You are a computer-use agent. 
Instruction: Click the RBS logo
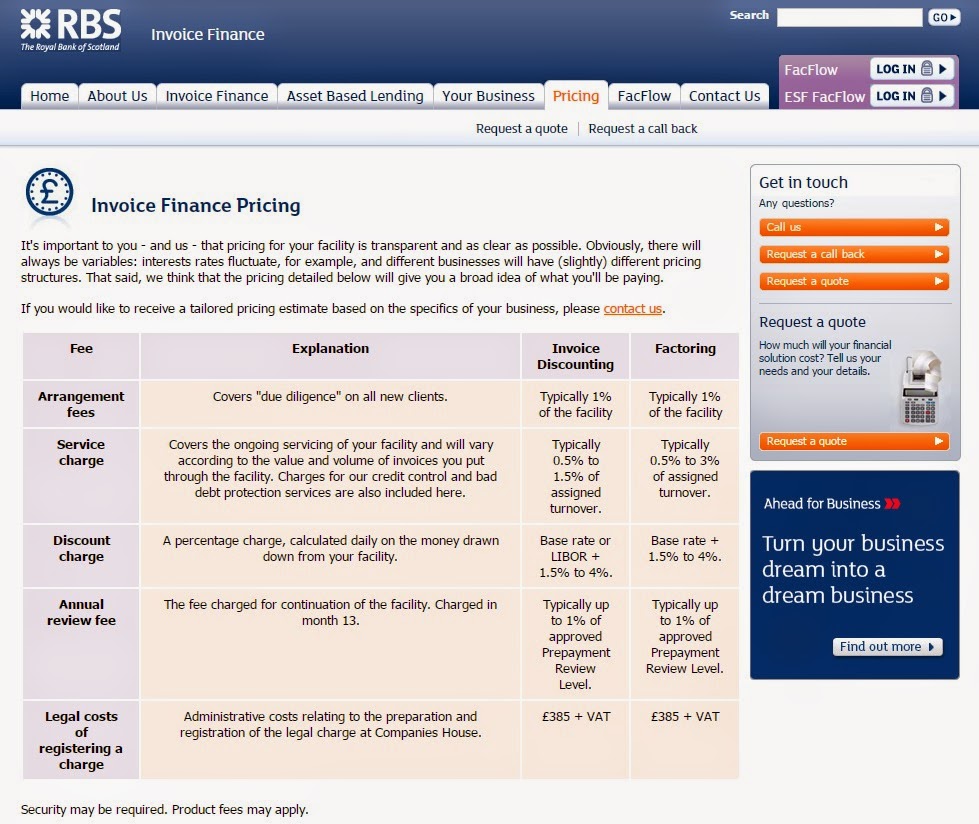click(x=71, y=30)
